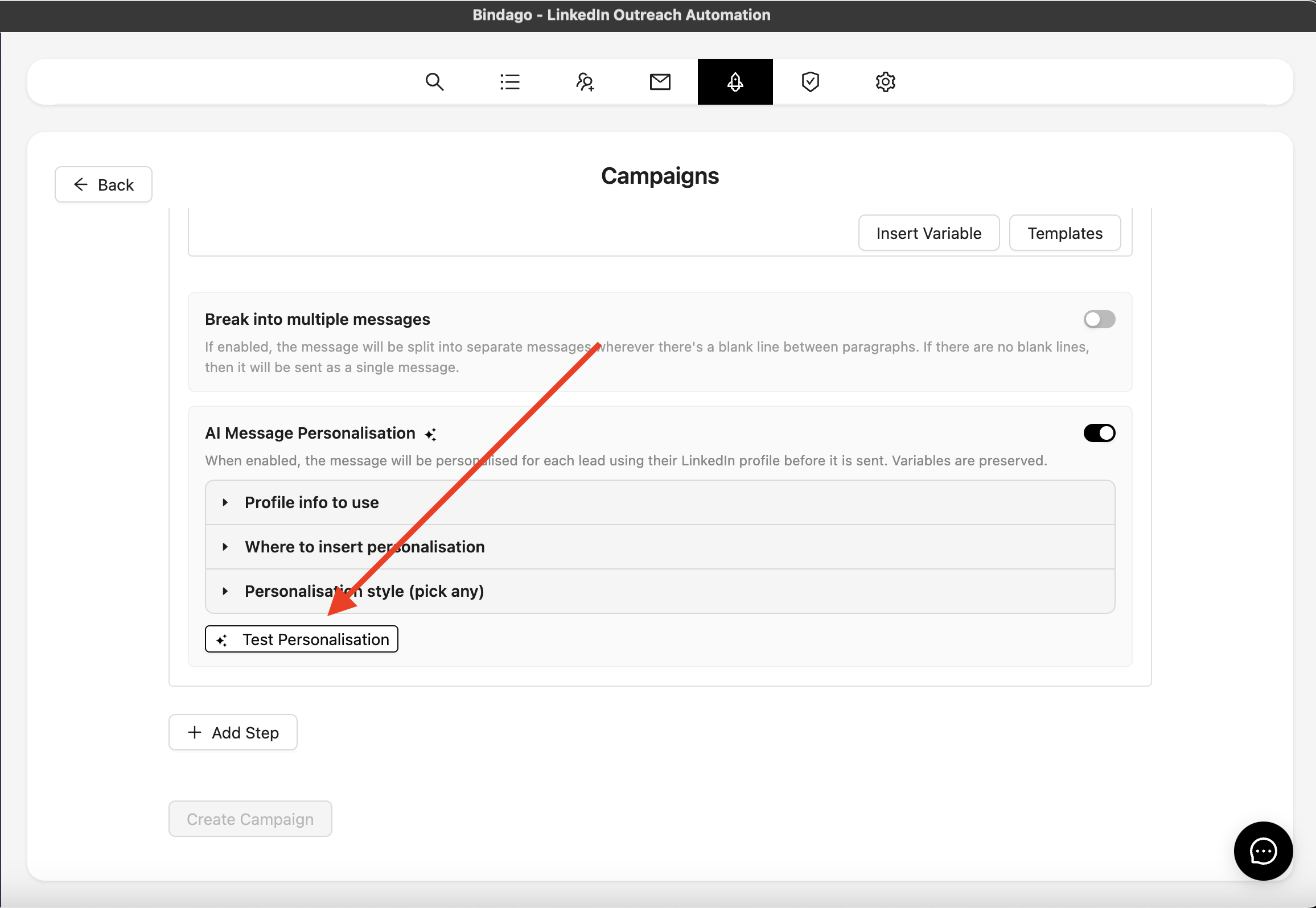Open the add connections person icon

coord(585,82)
